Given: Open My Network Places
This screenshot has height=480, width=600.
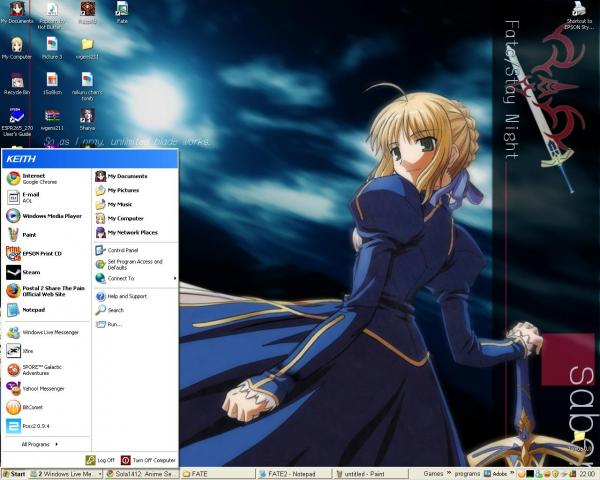Looking at the screenshot, I should point(135,232).
